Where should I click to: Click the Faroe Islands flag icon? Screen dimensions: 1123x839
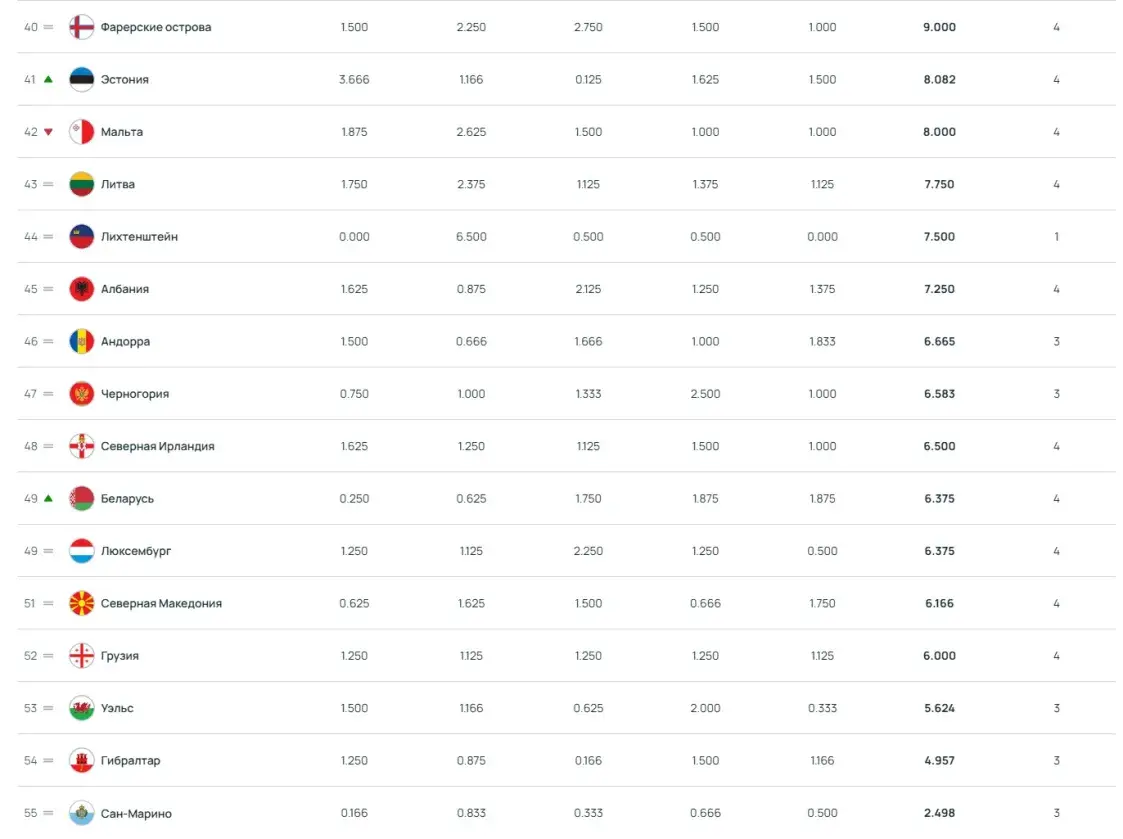[81, 27]
